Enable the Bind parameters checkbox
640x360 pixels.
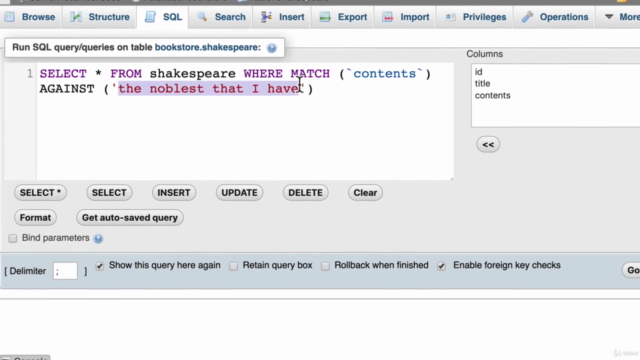coord(13,238)
